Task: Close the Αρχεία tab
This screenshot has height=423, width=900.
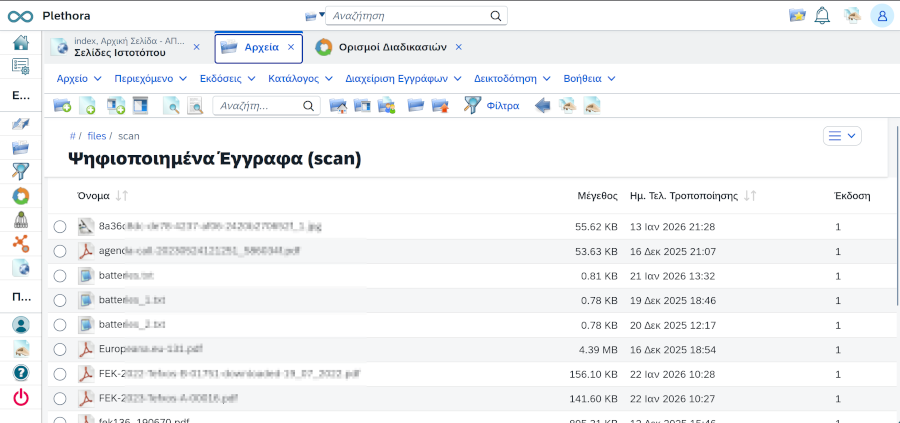Action: (x=291, y=47)
